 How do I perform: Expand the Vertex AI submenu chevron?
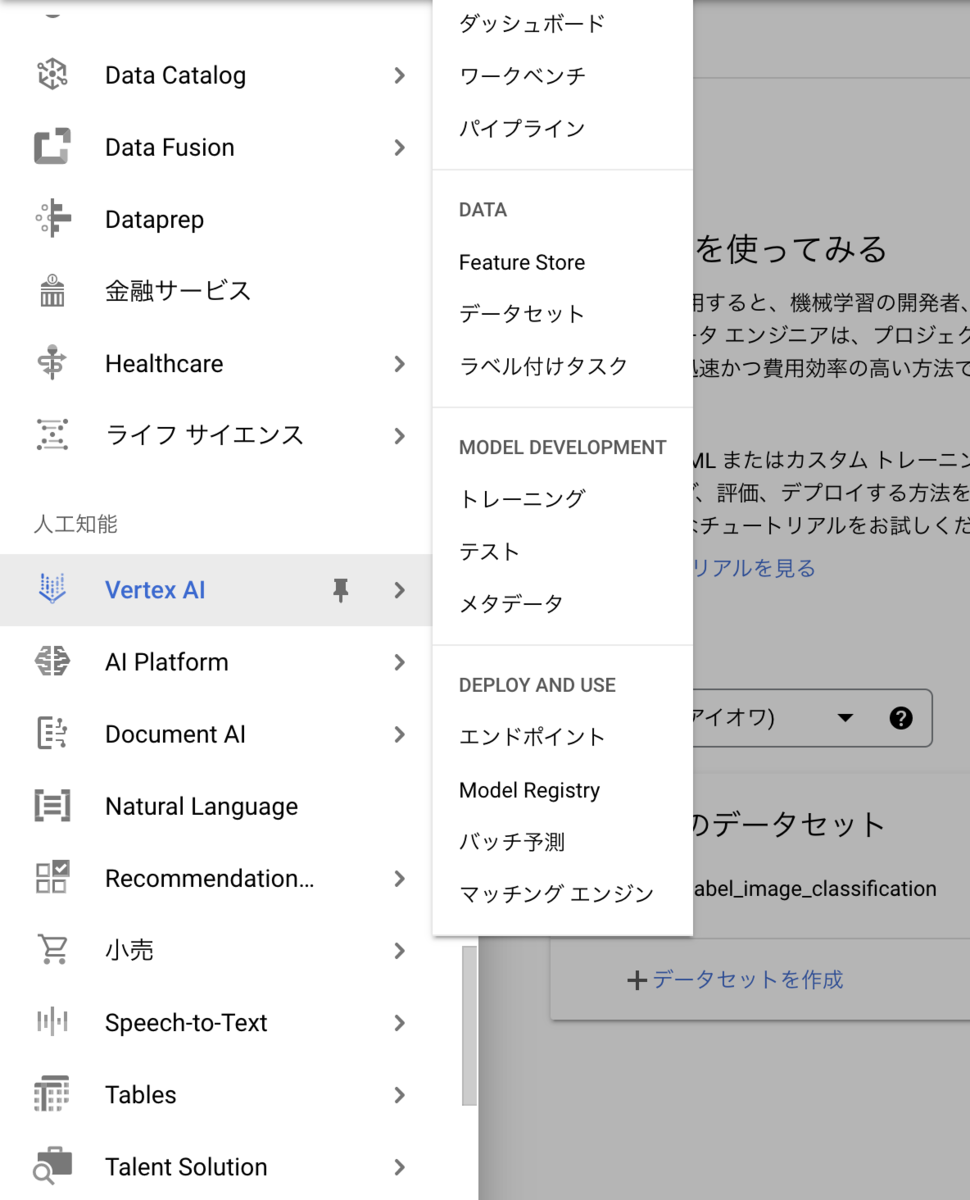[x=399, y=590]
